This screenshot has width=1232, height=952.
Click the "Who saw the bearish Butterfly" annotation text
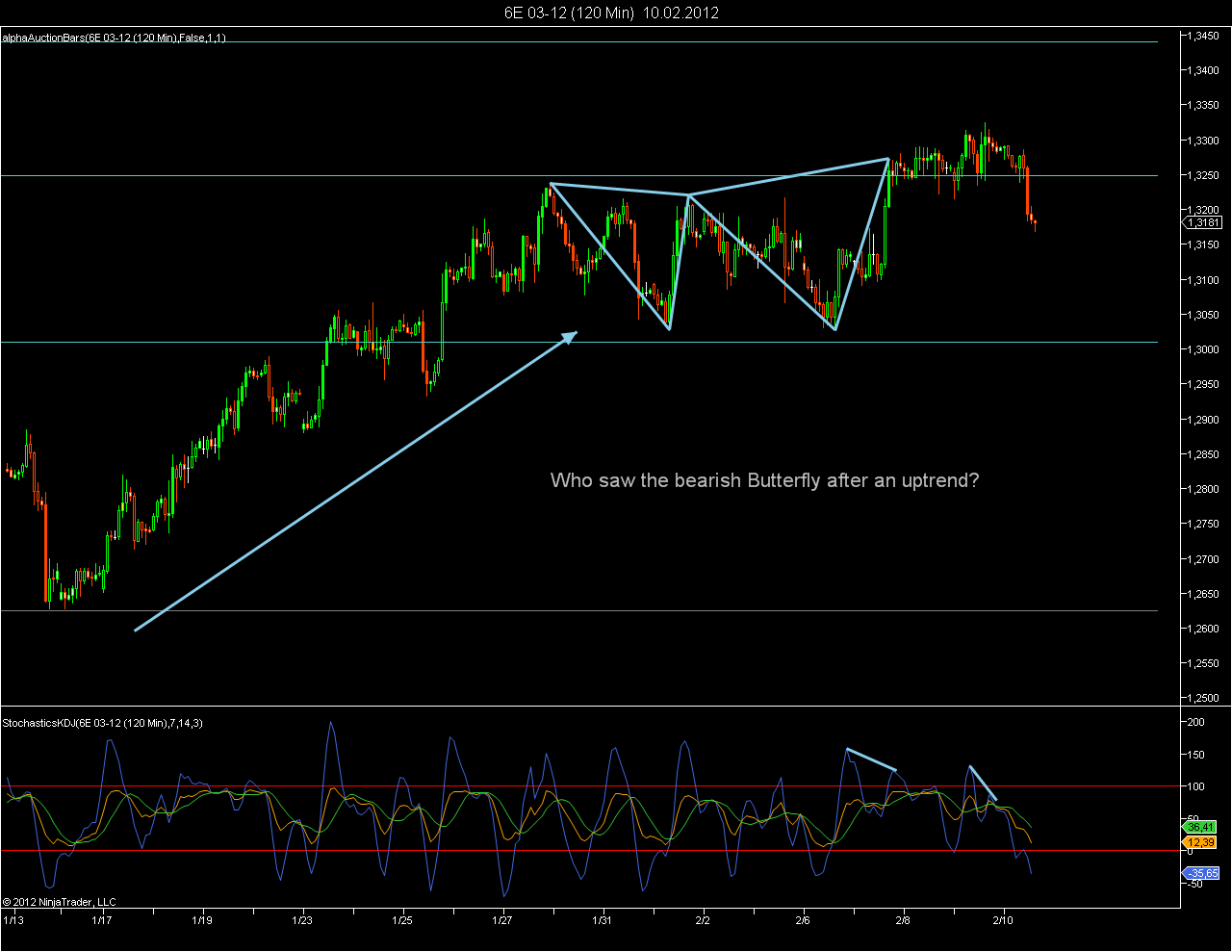pos(765,479)
